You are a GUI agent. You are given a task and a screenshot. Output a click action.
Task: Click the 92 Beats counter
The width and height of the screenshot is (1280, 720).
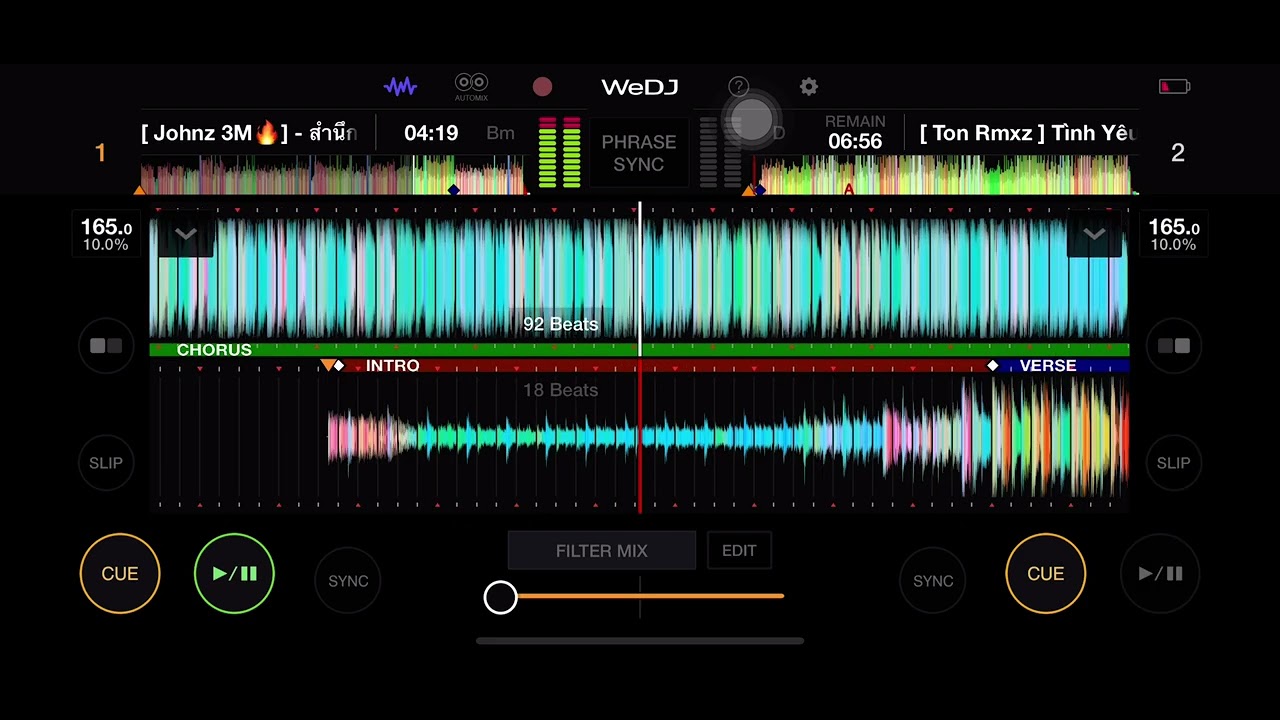point(560,324)
